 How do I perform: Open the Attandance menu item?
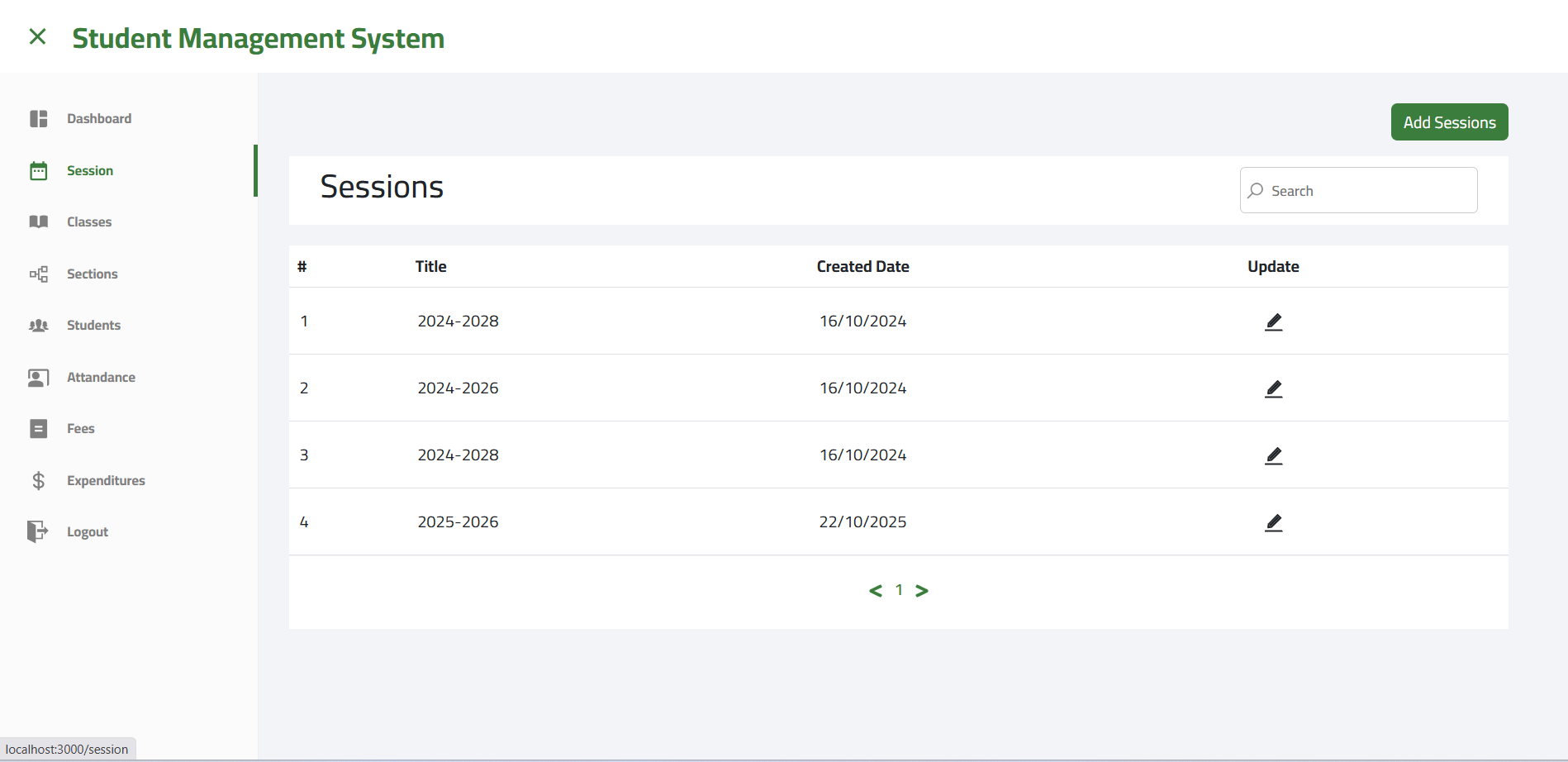101,378
